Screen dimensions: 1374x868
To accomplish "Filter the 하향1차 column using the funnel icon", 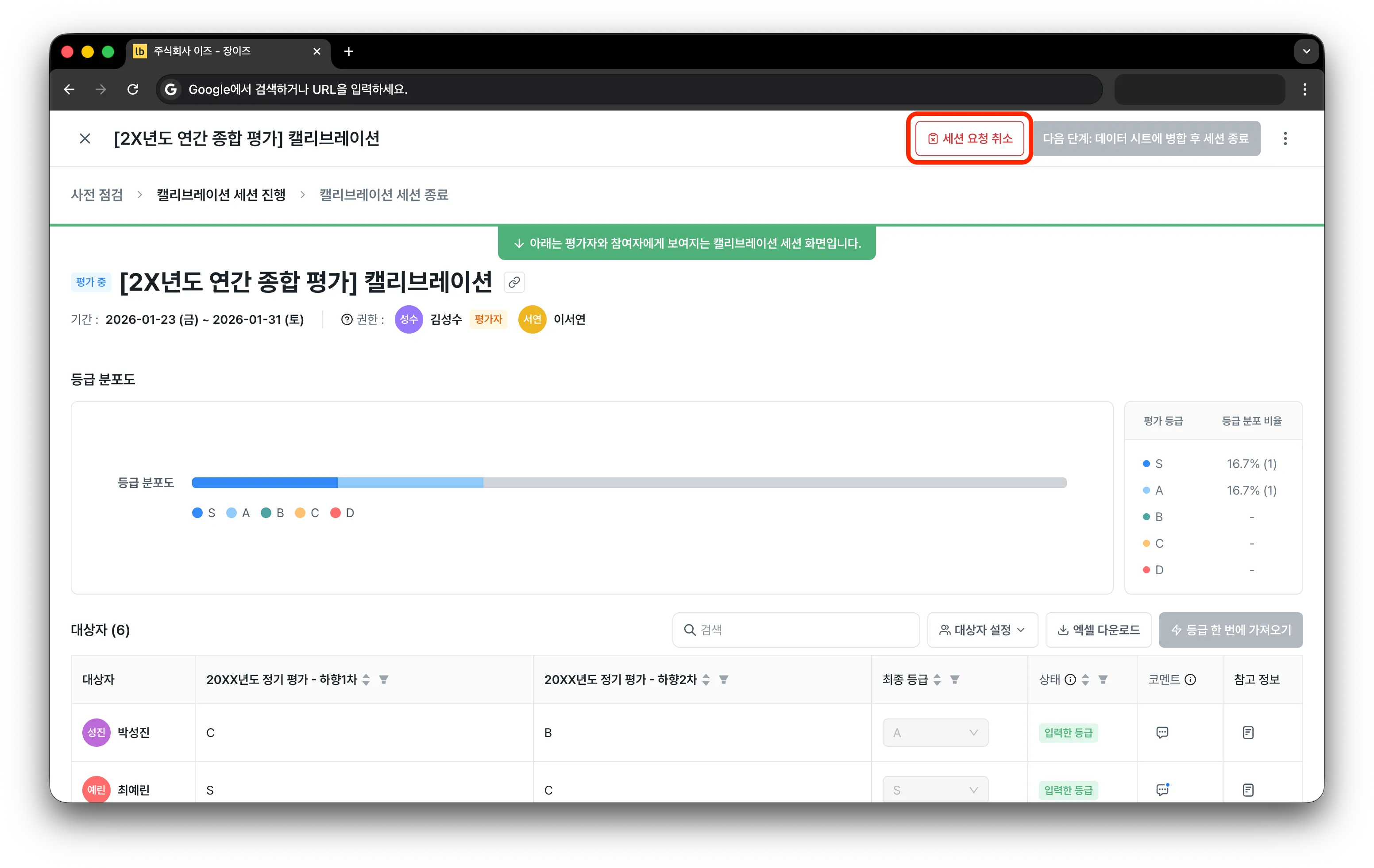I will coord(383,679).
